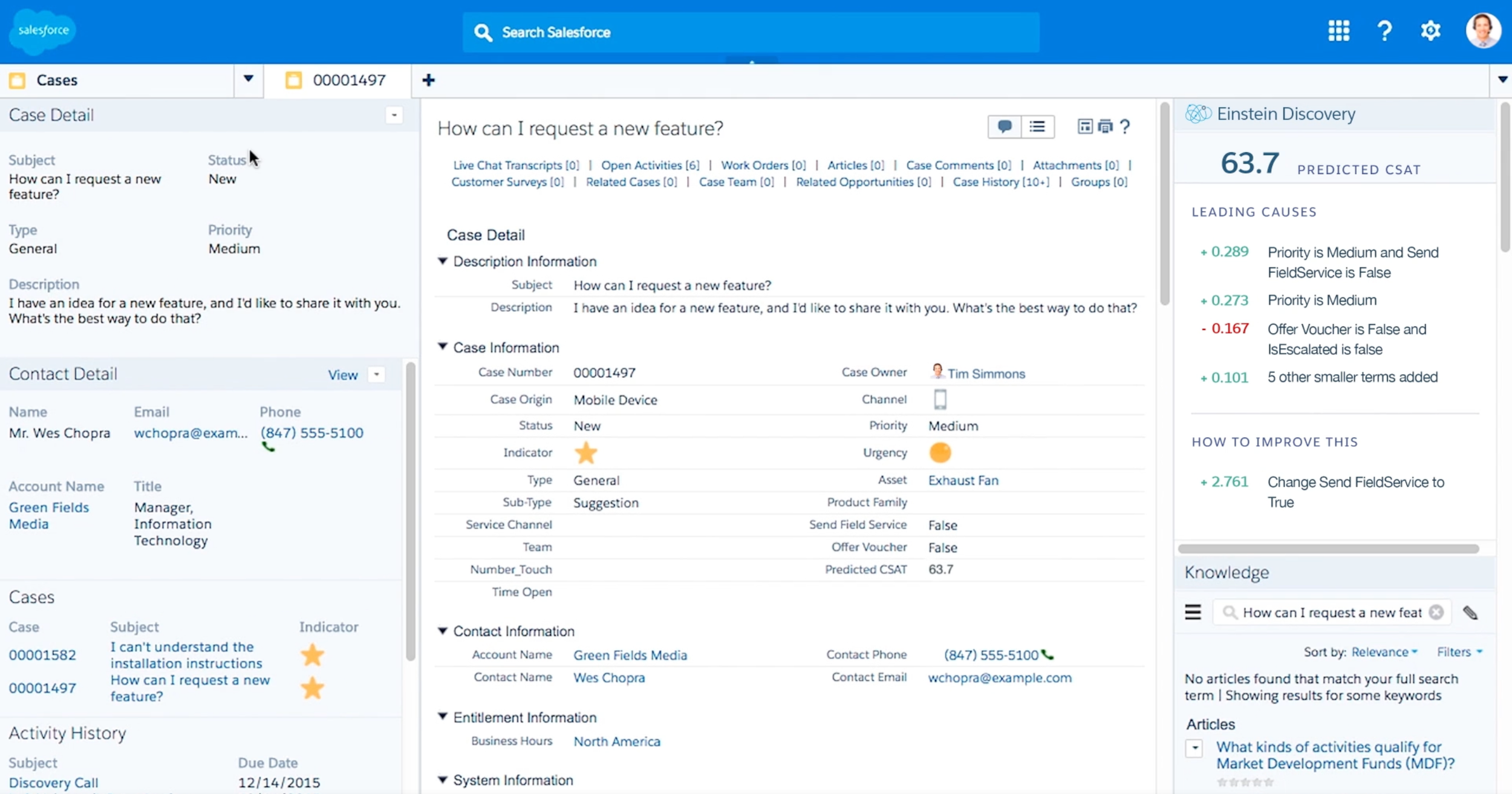1512x794 pixels.
Task: Open Open Activities [6] related list
Action: [x=650, y=165]
